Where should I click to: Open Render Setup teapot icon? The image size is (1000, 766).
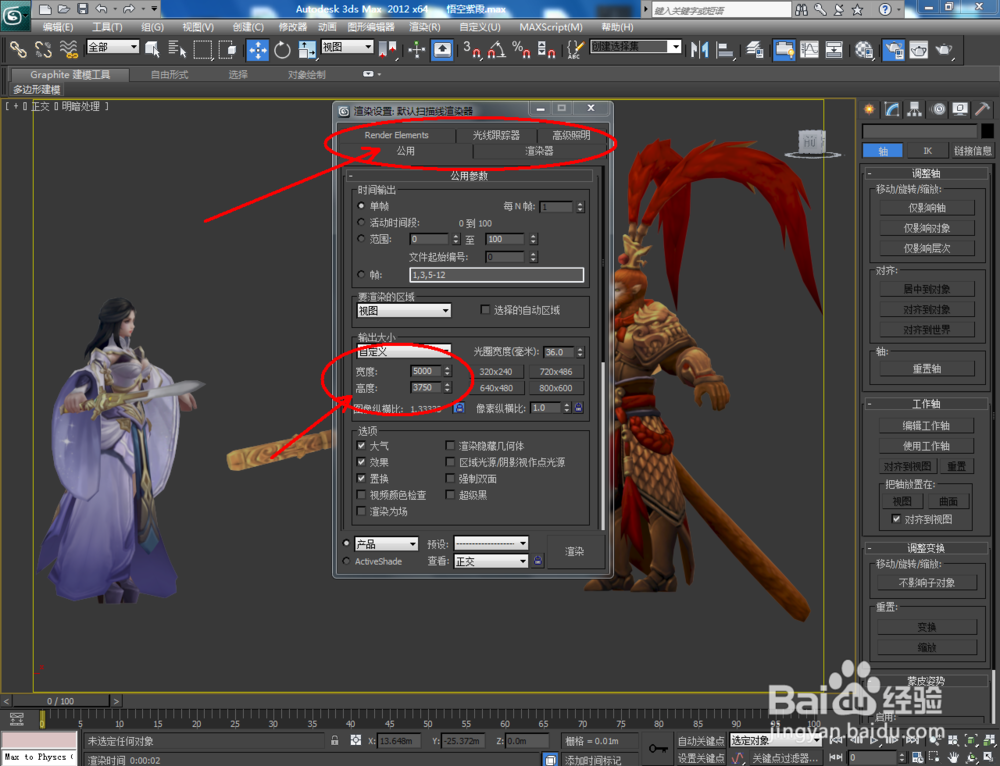(x=893, y=49)
